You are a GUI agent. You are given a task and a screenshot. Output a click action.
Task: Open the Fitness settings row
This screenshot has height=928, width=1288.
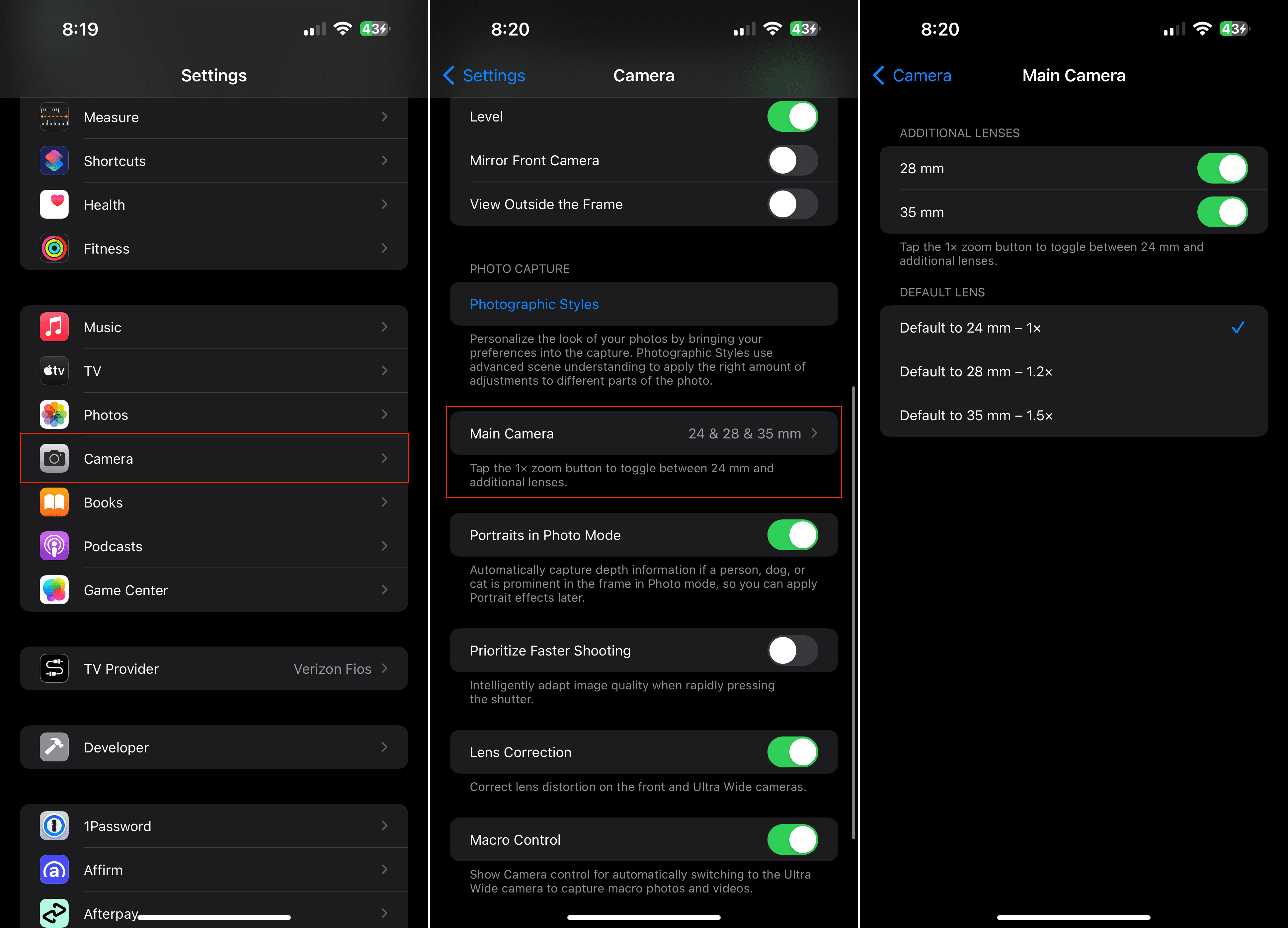tap(214, 248)
